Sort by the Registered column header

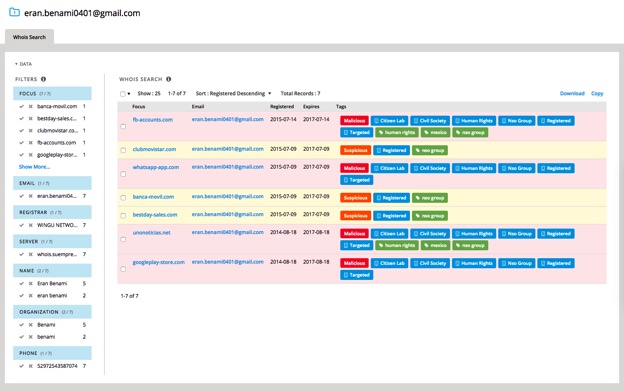[x=282, y=107]
